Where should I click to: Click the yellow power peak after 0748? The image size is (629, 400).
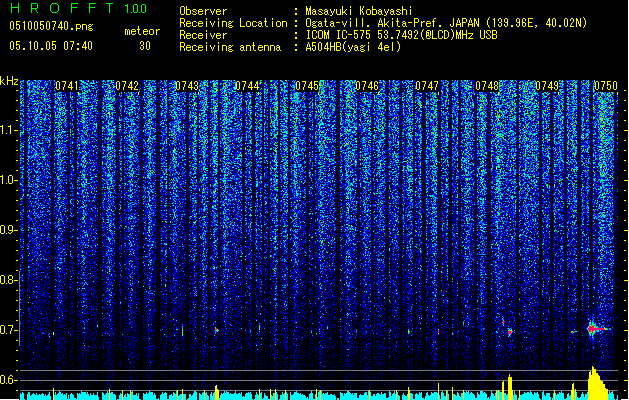pos(509,387)
